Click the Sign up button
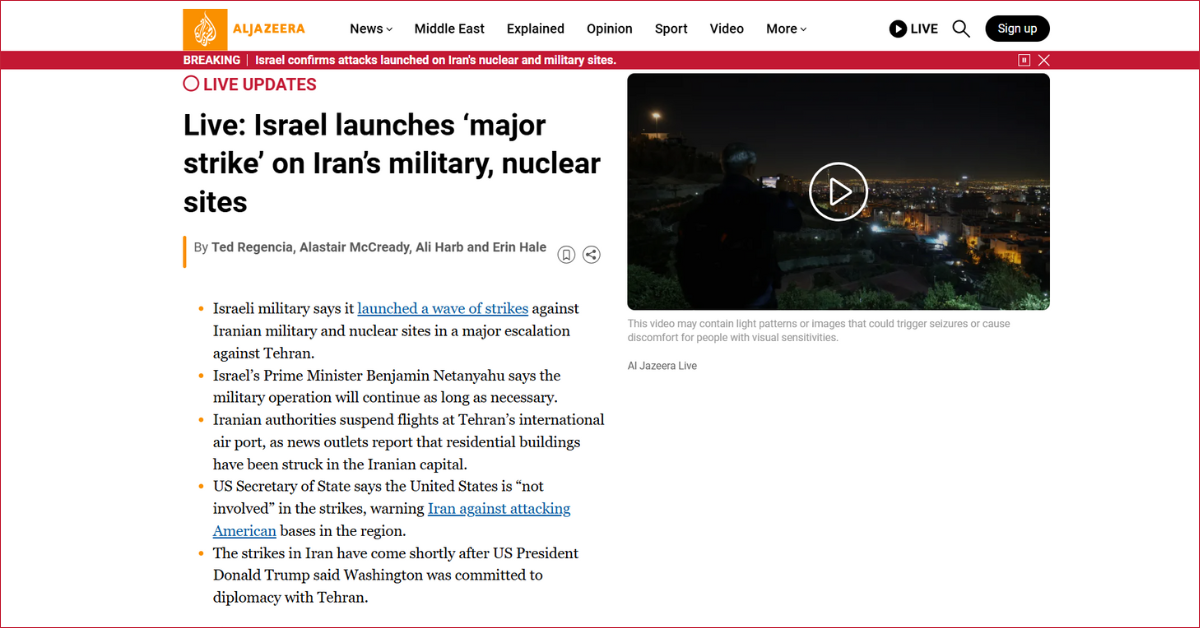The image size is (1200, 628). tap(1017, 29)
